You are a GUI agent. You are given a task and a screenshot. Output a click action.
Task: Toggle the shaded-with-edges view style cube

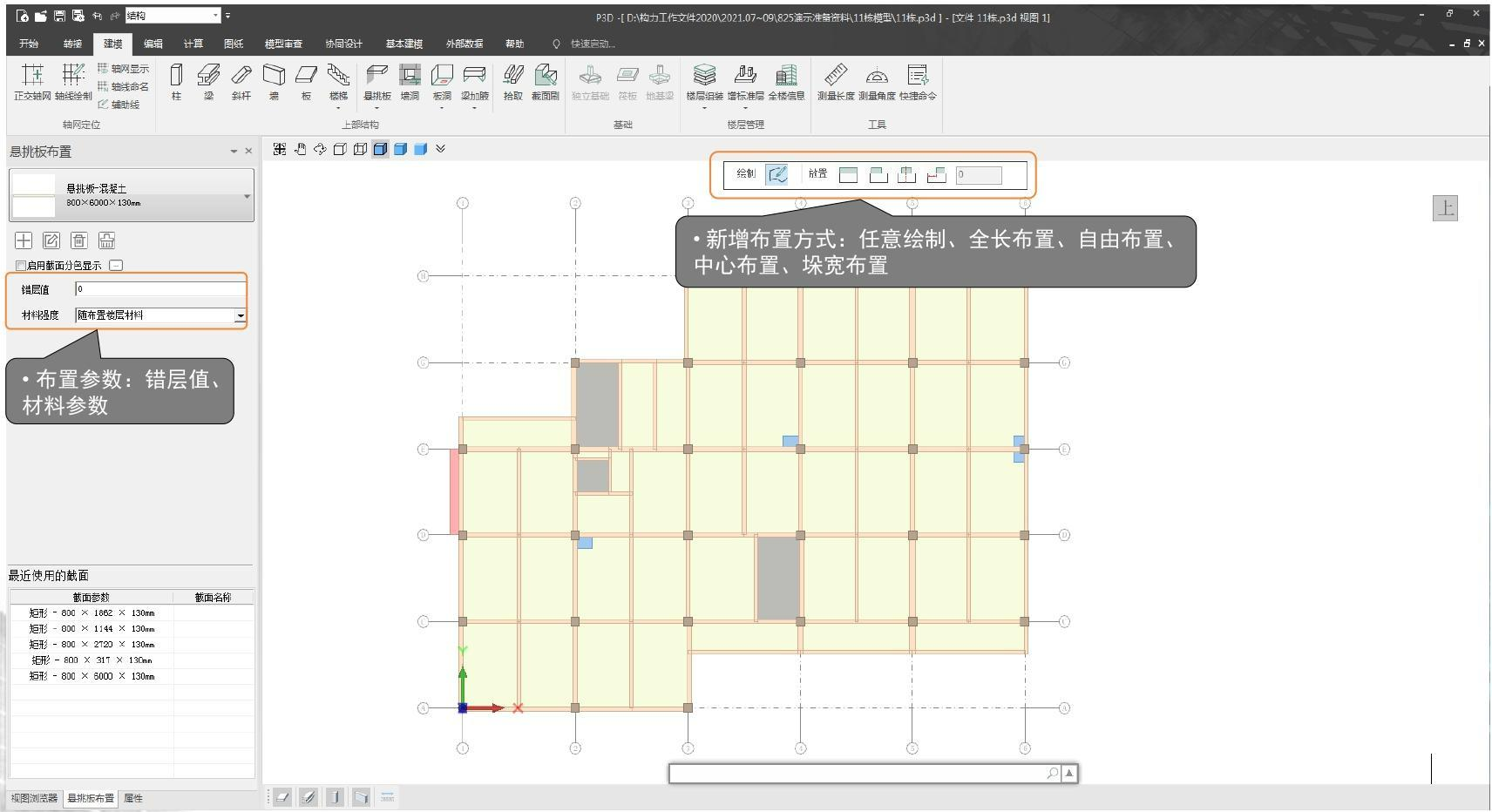click(x=380, y=149)
